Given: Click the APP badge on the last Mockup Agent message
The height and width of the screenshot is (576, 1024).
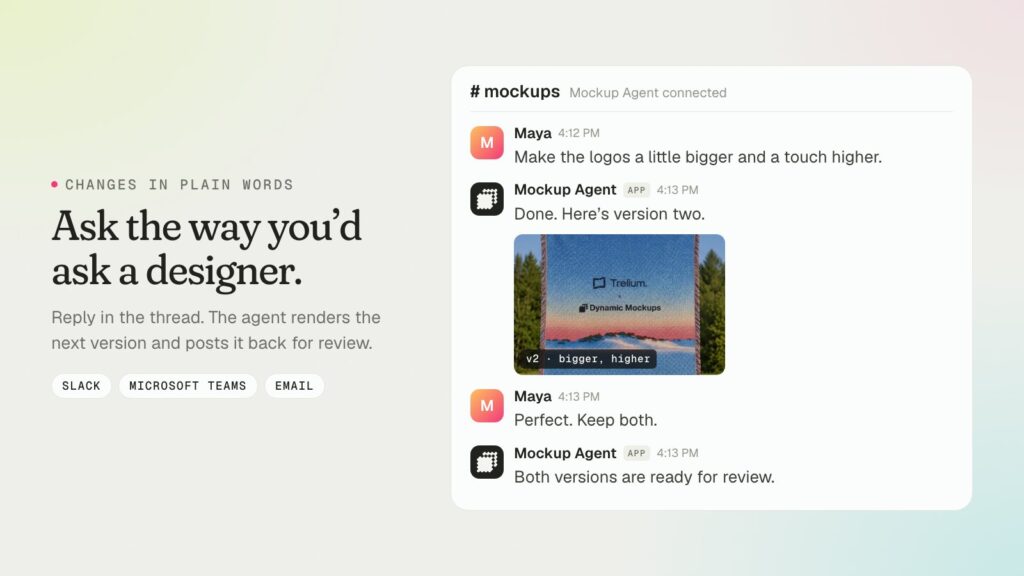Looking at the screenshot, I should click(636, 453).
